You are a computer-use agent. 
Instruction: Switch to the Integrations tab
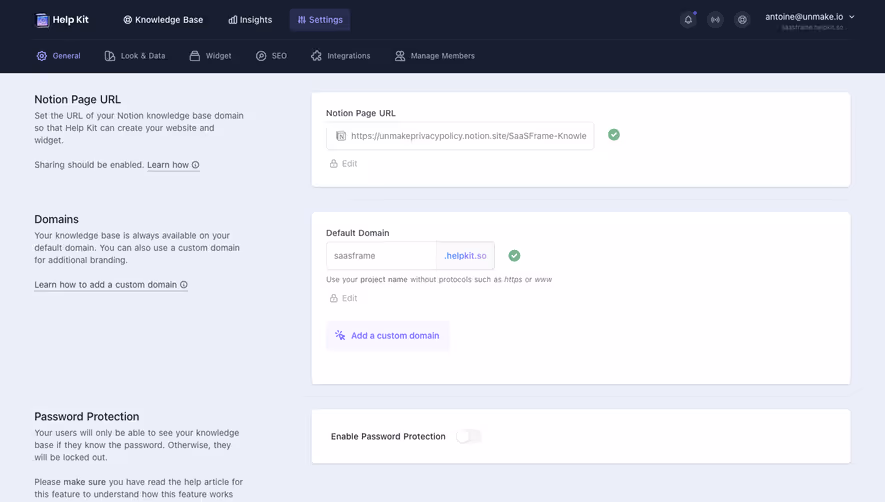pyautogui.click(x=341, y=56)
